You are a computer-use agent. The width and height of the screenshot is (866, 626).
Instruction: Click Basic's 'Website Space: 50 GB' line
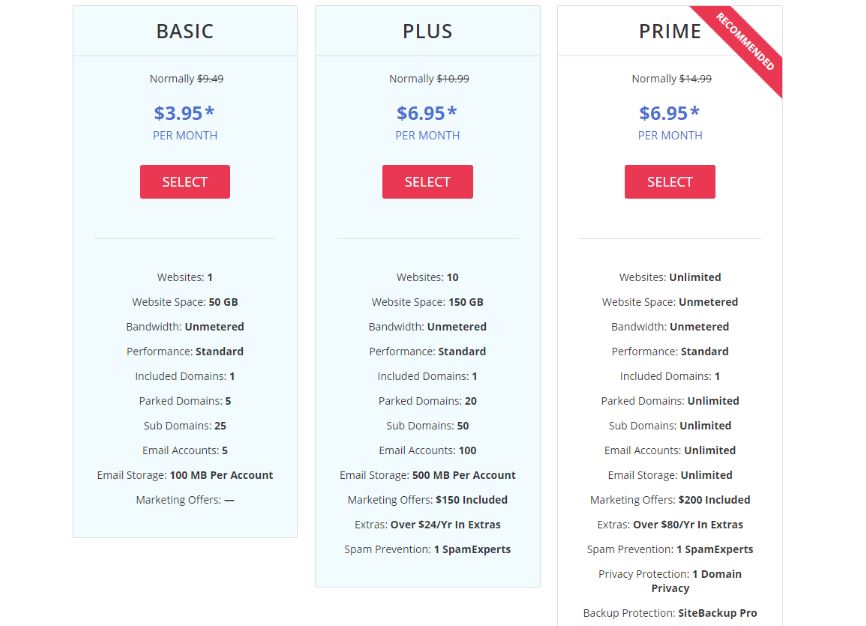[x=184, y=302]
